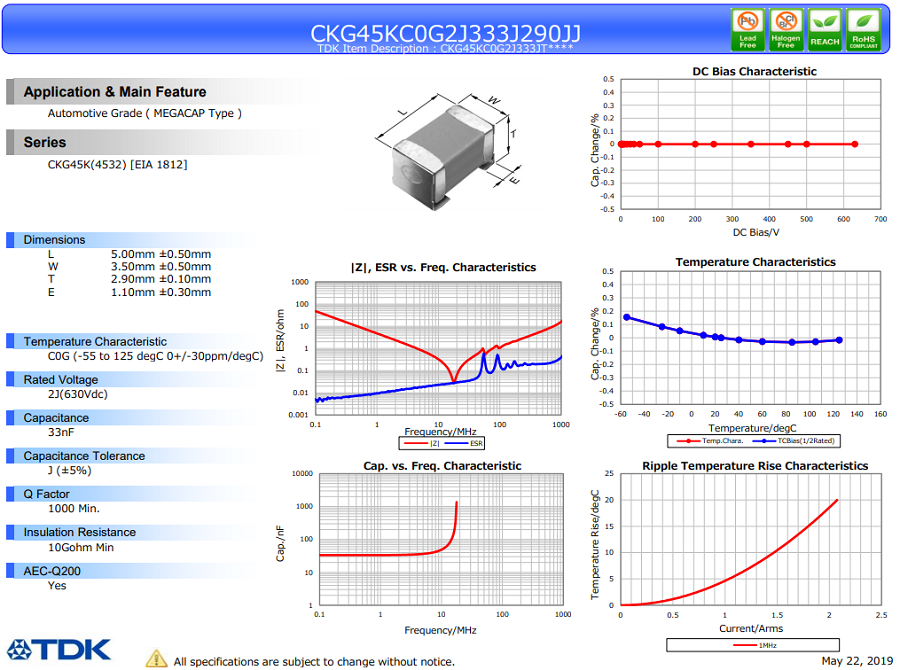Viewport: 900px width, 670px height.
Task: Select the 1000 Min. value
Action: (x=73, y=509)
